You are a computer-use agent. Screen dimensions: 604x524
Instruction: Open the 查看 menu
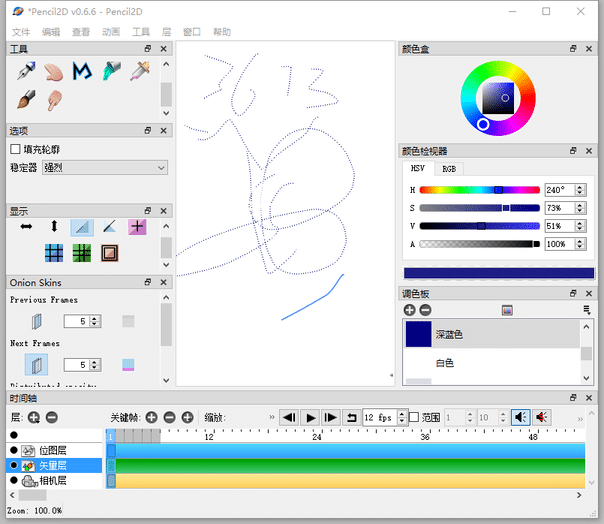[81, 32]
